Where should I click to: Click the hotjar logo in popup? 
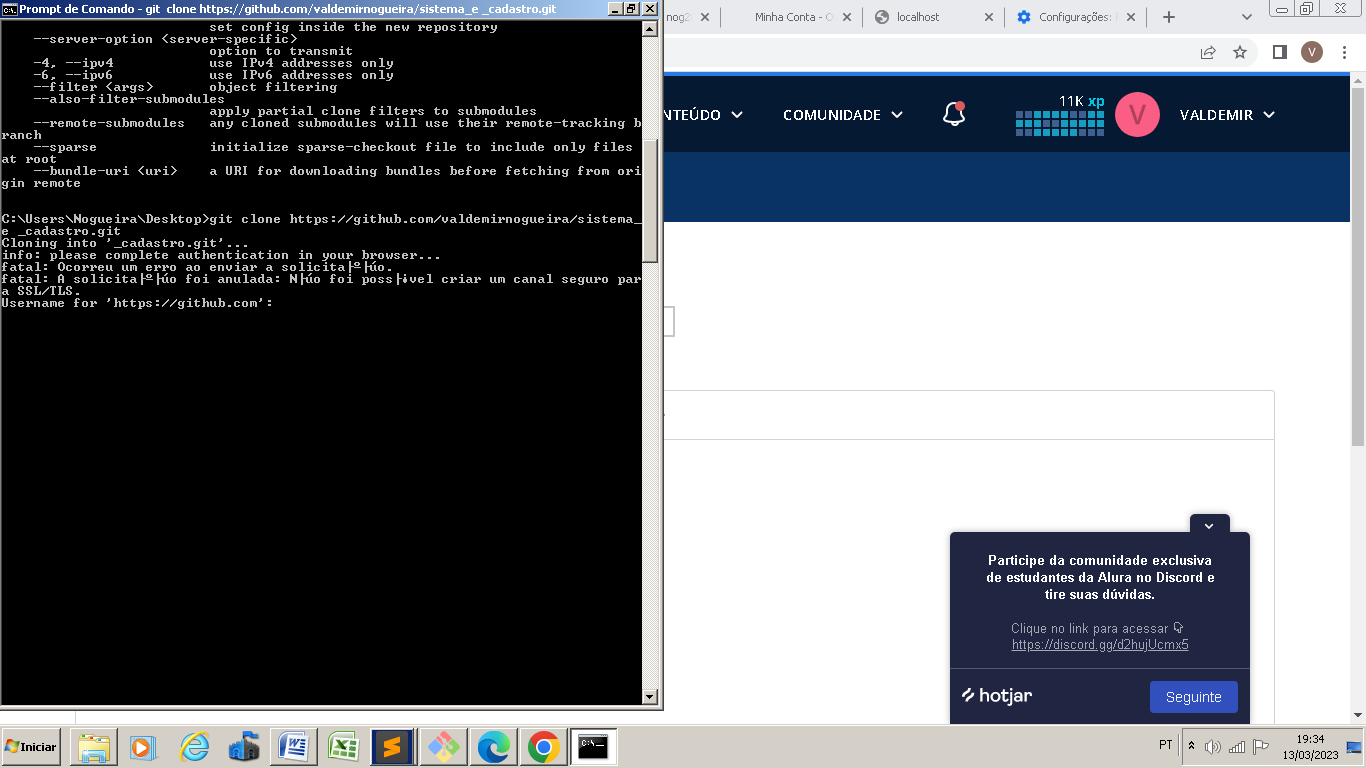997,696
